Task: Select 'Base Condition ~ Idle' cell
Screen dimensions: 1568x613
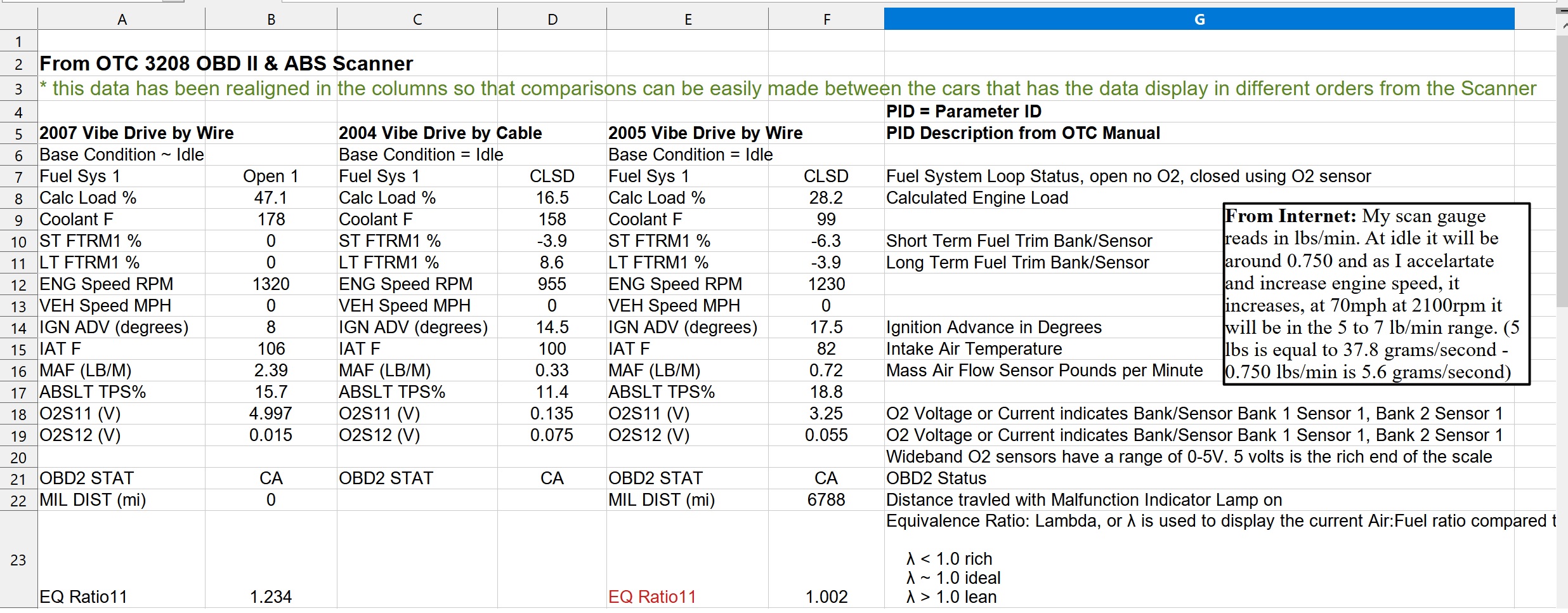Action: pyautogui.click(x=122, y=155)
